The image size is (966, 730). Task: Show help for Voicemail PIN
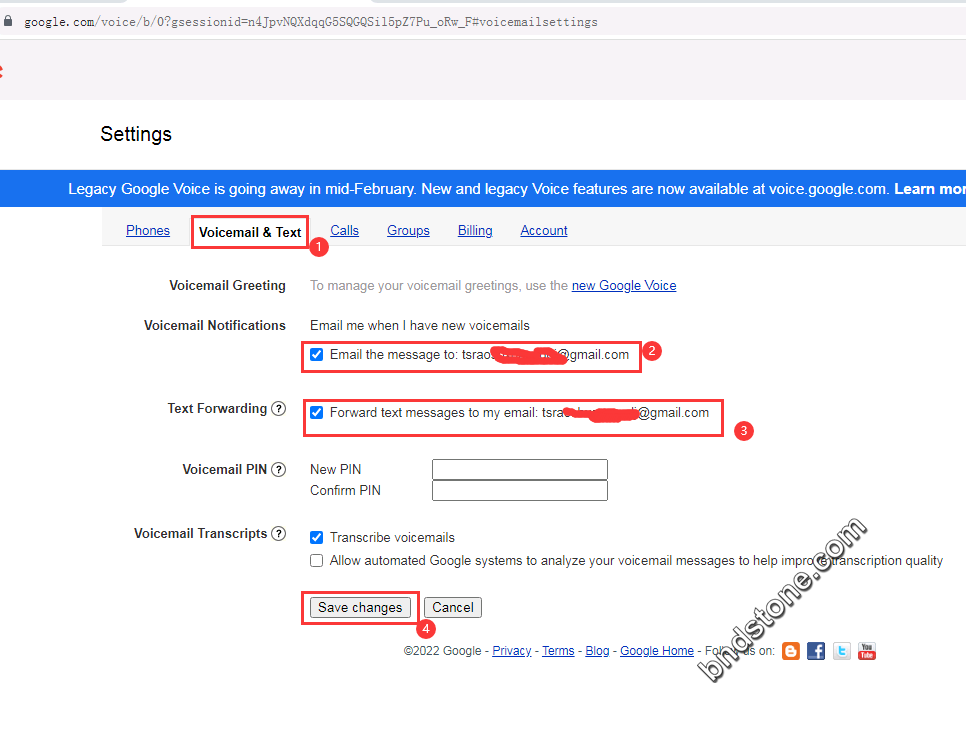(278, 469)
